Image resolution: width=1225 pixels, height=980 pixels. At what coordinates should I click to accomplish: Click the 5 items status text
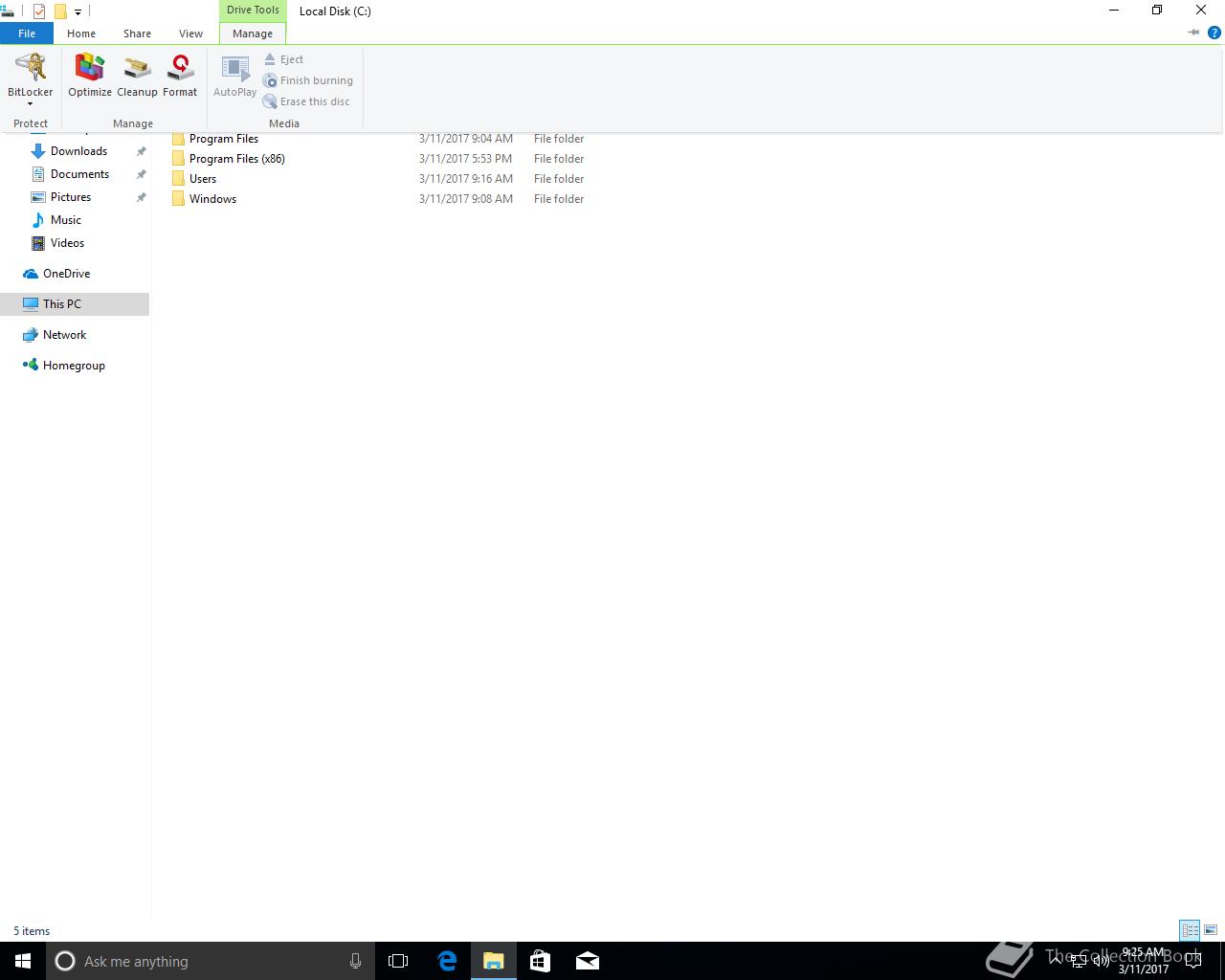pos(32,931)
